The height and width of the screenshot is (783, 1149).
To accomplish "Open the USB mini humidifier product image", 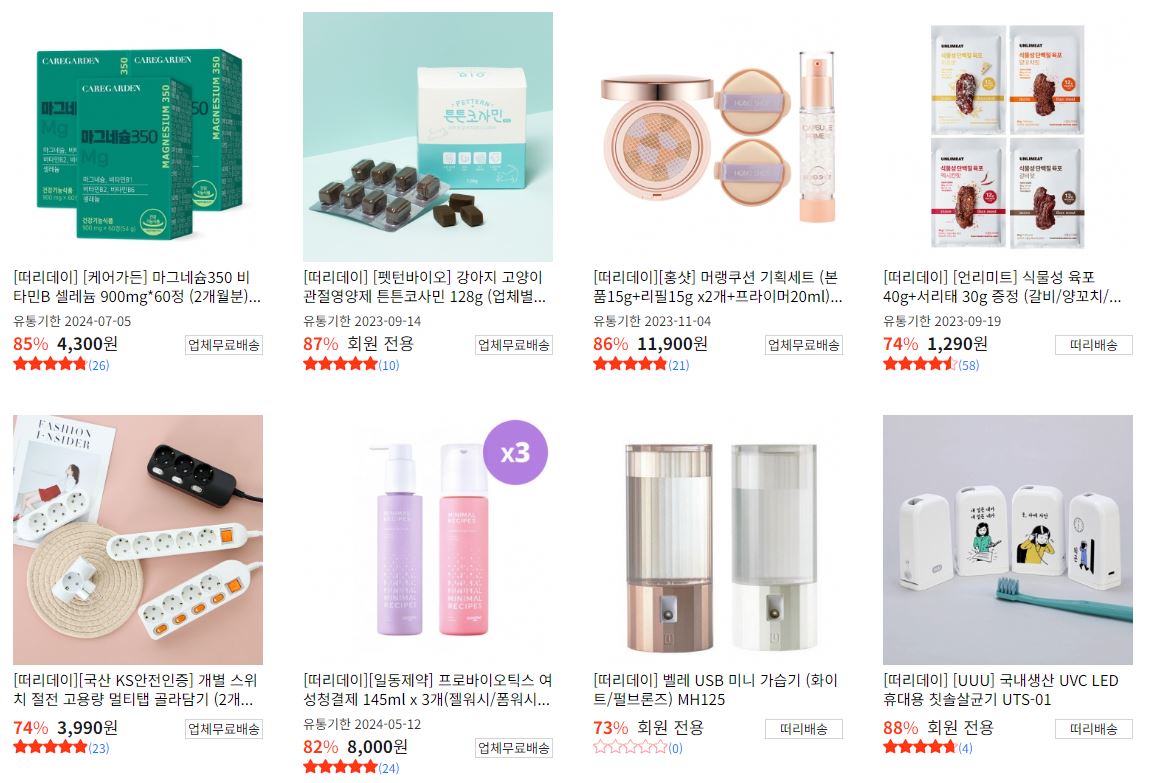I will coord(718,540).
